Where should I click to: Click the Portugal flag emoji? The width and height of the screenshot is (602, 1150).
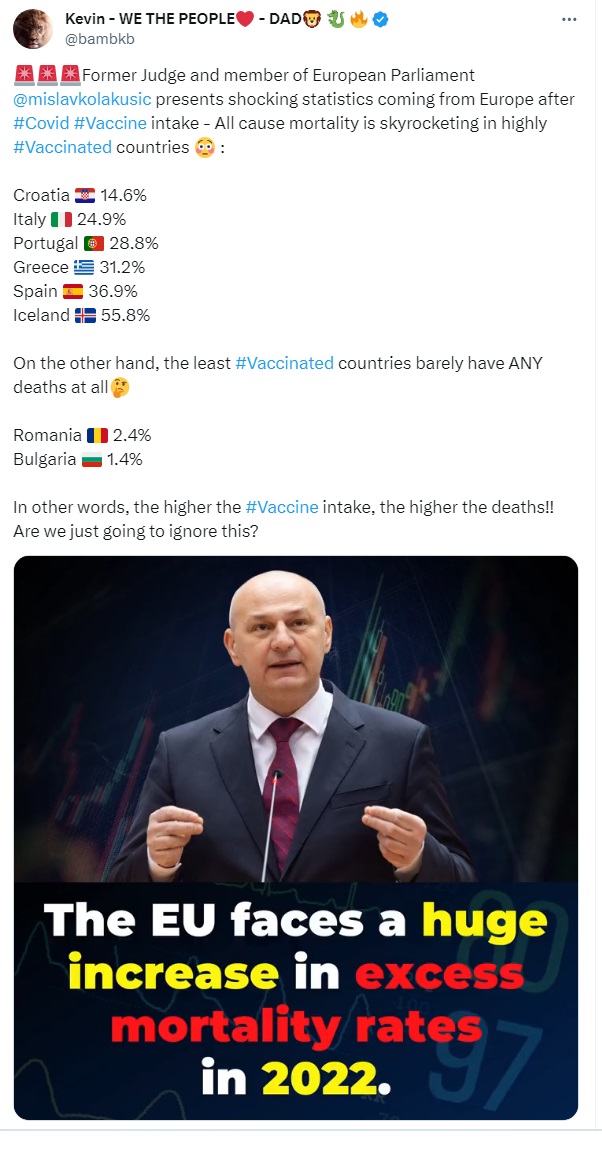tap(95, 243)
